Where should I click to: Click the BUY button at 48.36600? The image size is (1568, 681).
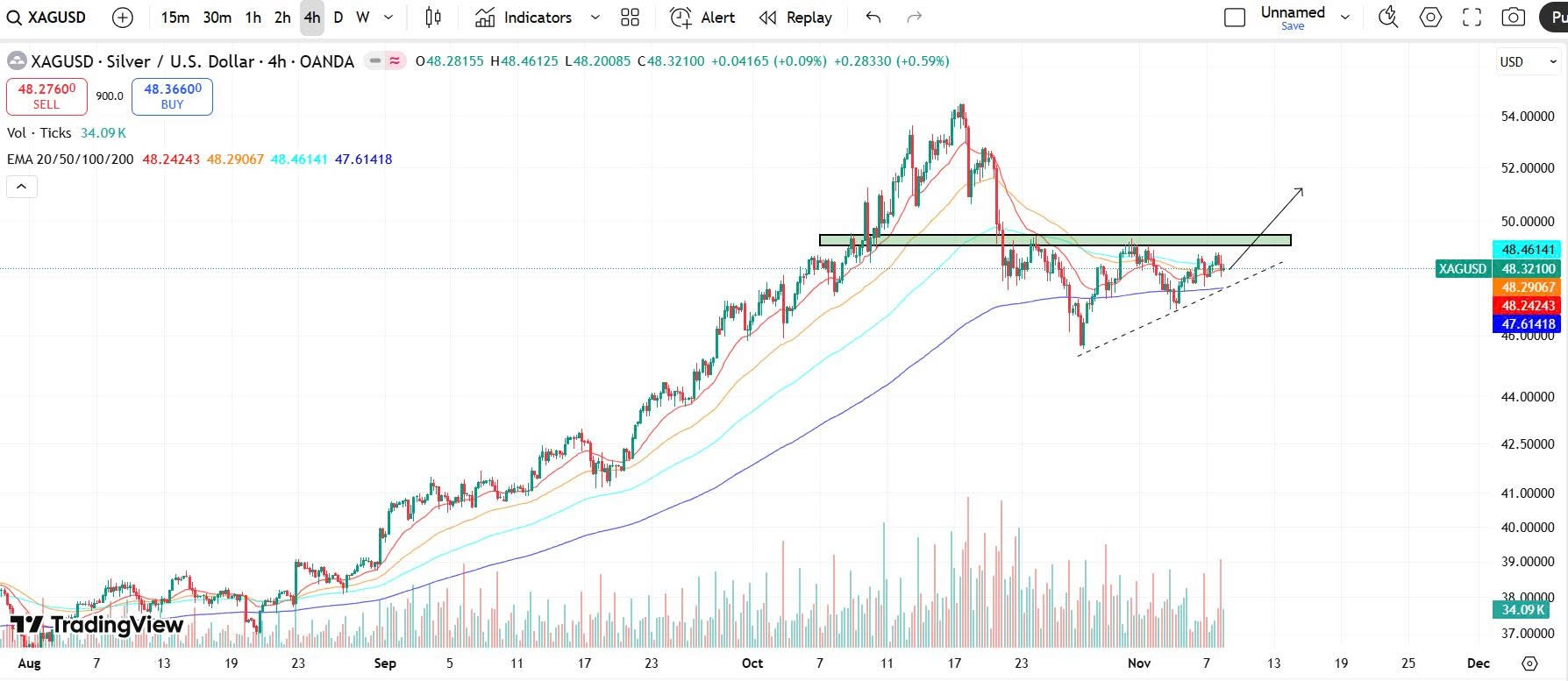(x=172, y=96)
